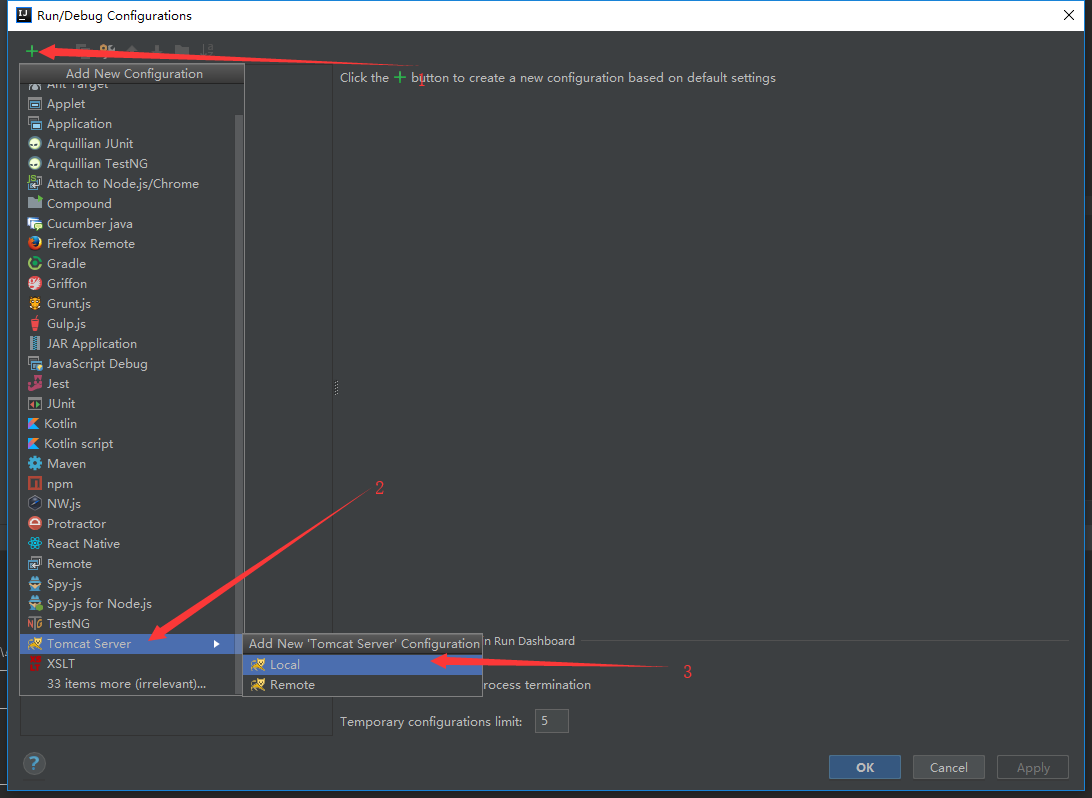The width and height of the screenshot is (1092, 798).
Task: Choose the Maven configuration type
Action: pos(132,464)
